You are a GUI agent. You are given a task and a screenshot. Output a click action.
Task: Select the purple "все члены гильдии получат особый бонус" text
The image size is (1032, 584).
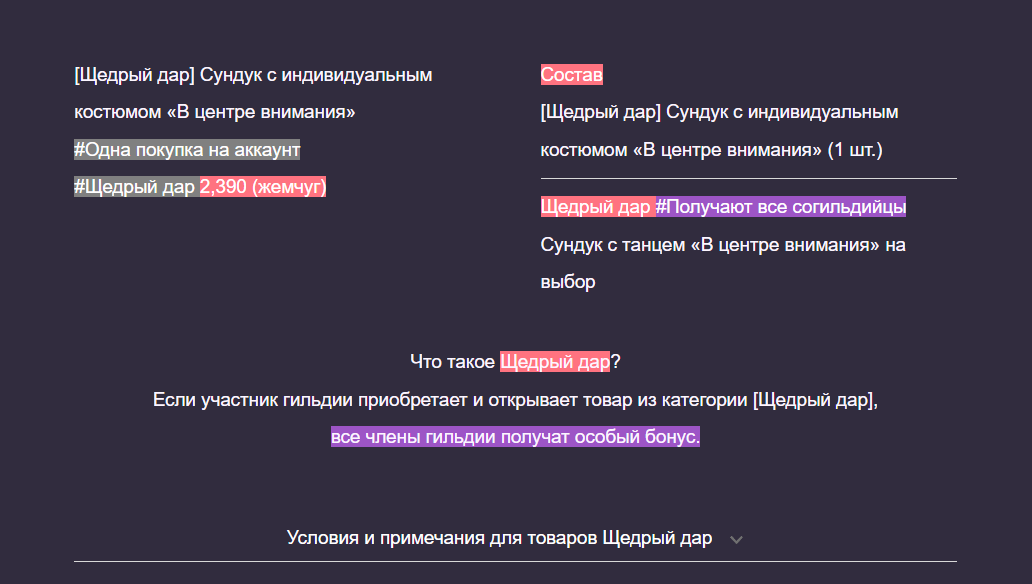pos(516,437)
